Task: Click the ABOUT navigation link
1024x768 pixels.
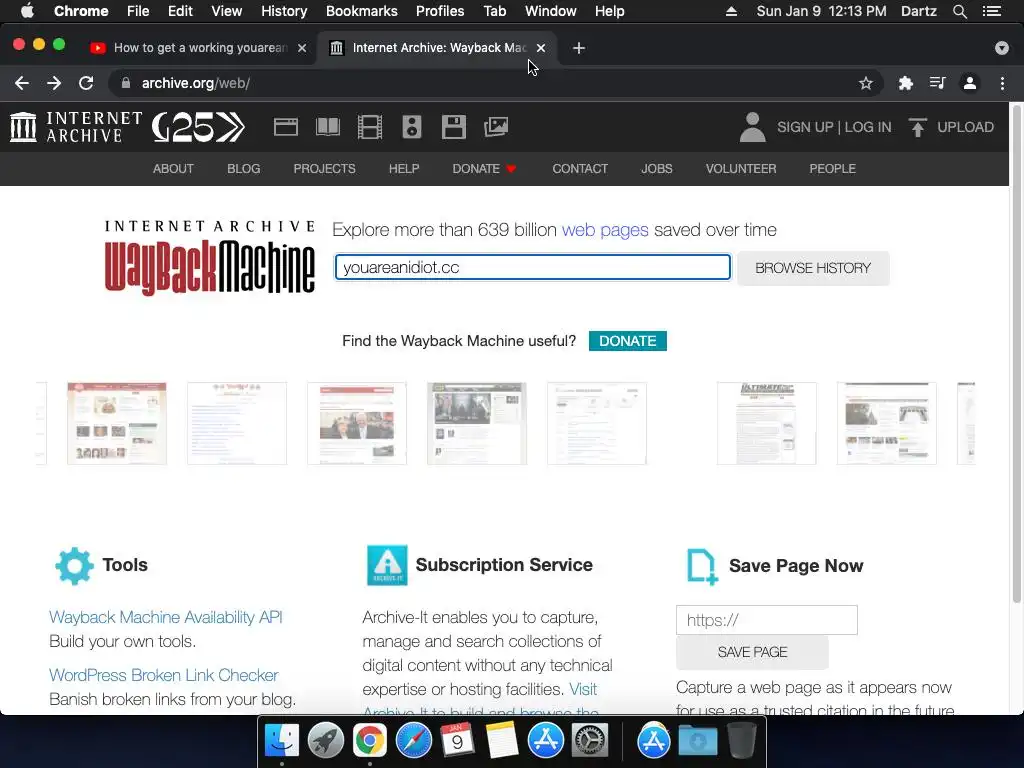Action: click(173, 168)
